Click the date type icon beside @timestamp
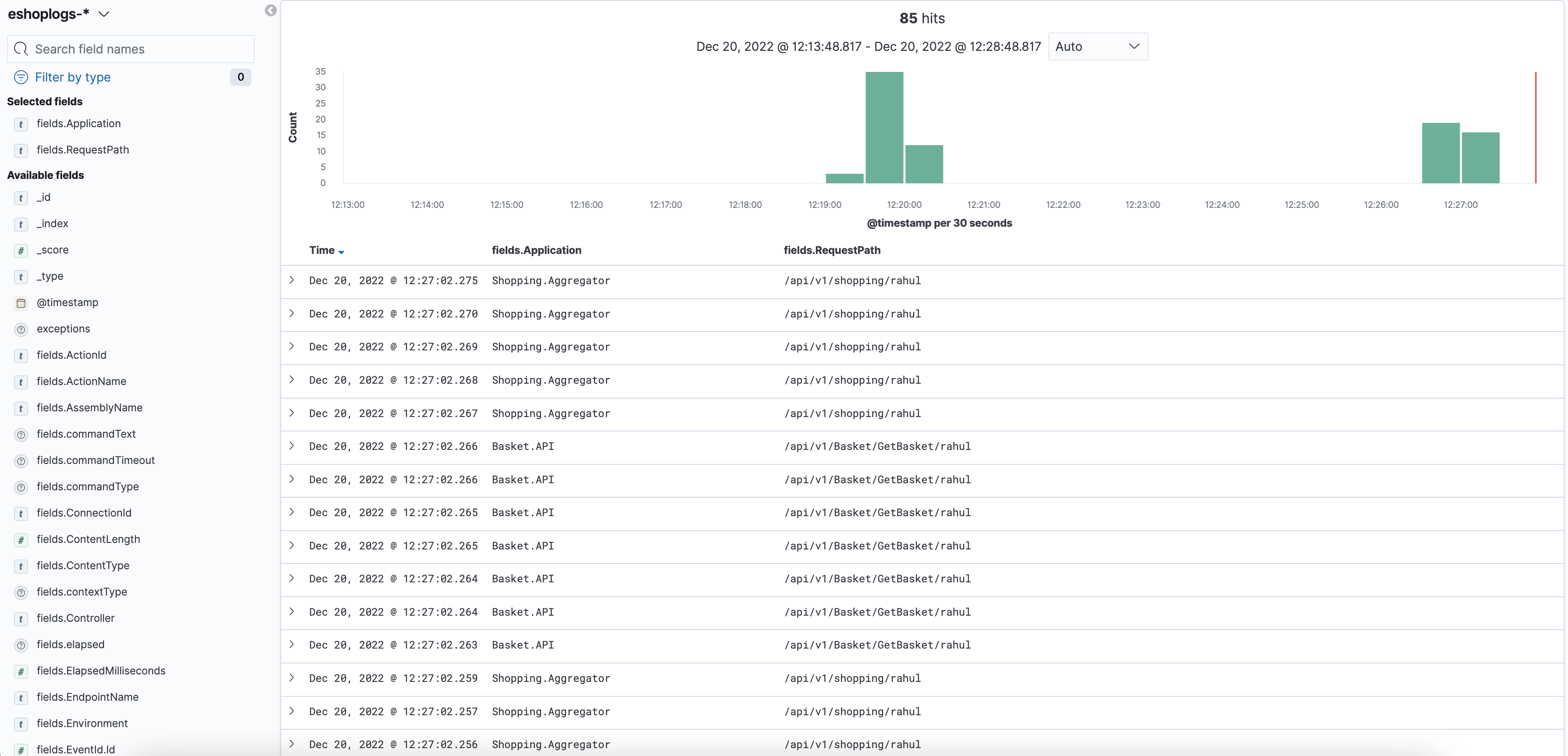Screen dimensions: 1568x756 (x=21, y=303)
